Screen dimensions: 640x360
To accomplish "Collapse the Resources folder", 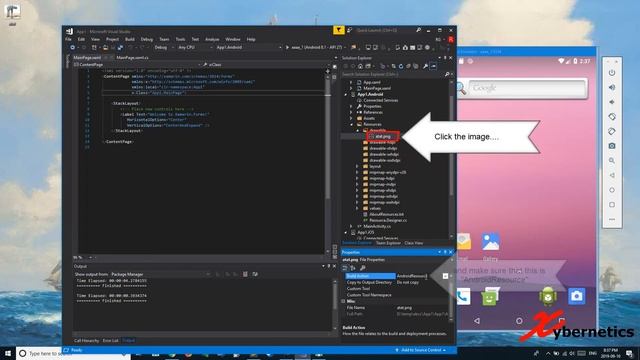I will point(351,124).
